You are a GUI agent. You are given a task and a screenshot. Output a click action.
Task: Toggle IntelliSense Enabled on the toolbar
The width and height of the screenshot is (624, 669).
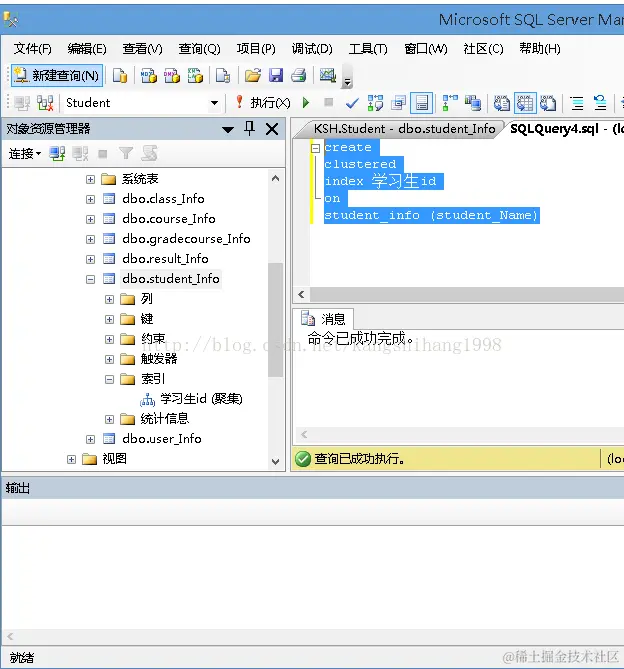[x=421, y=103]
